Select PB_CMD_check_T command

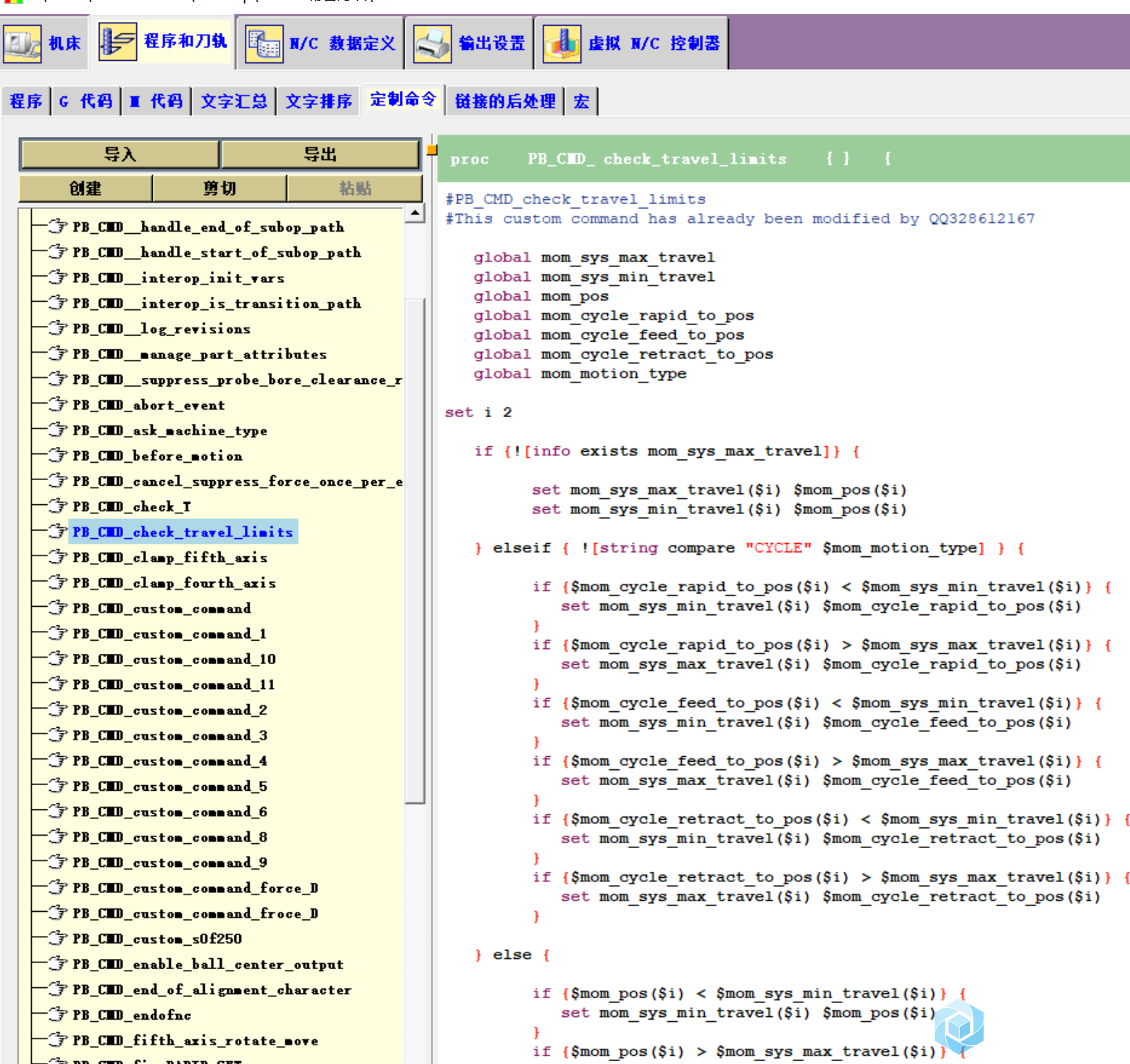click(131, 506)
